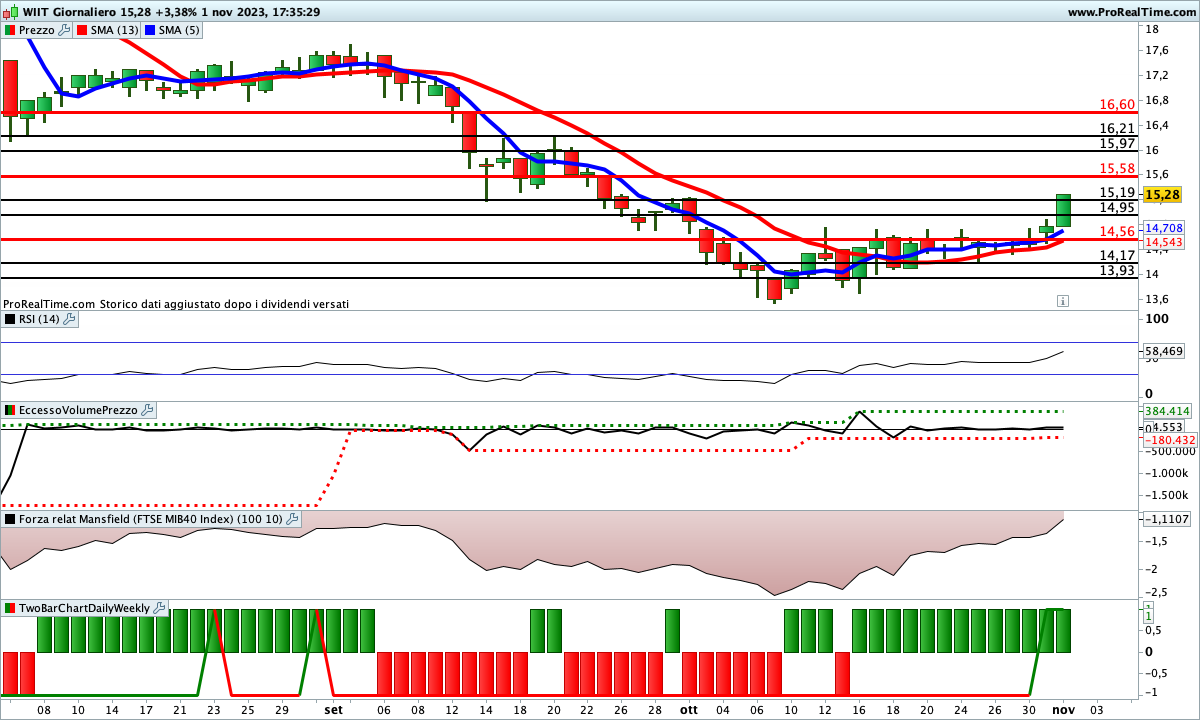Image resolution: width=1200 pixels, height=720 pixels.
Task: Click the 15,97 horizontal level label
Action: pos(1117,143)
